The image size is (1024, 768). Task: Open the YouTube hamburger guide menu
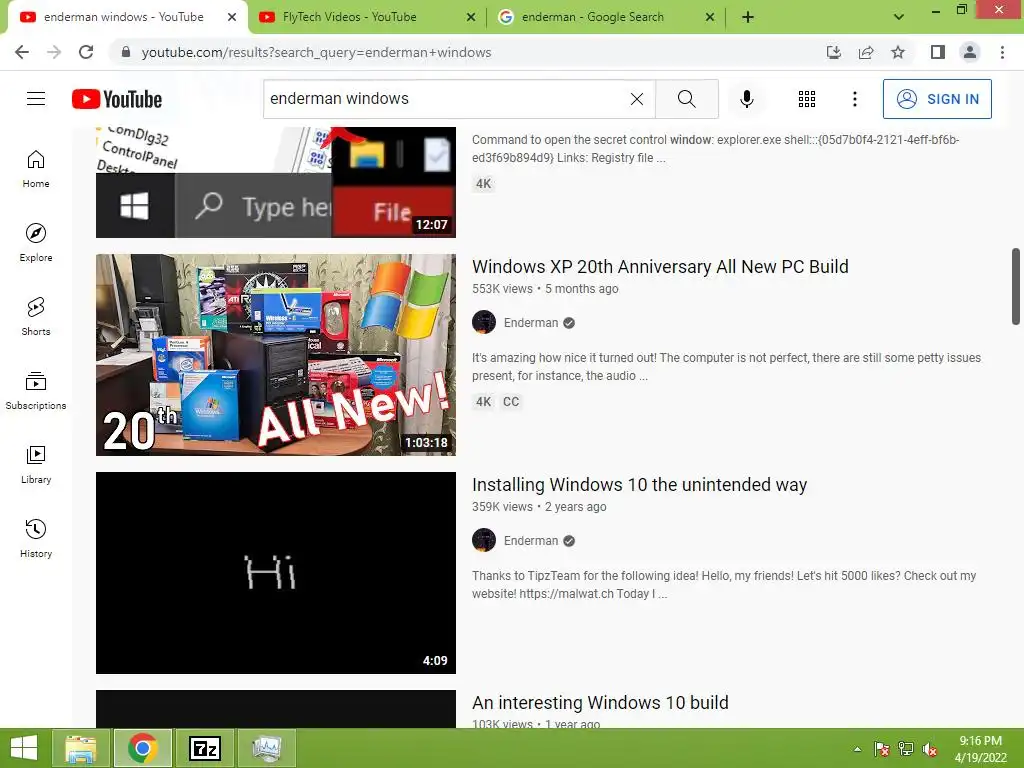(36, 99)
